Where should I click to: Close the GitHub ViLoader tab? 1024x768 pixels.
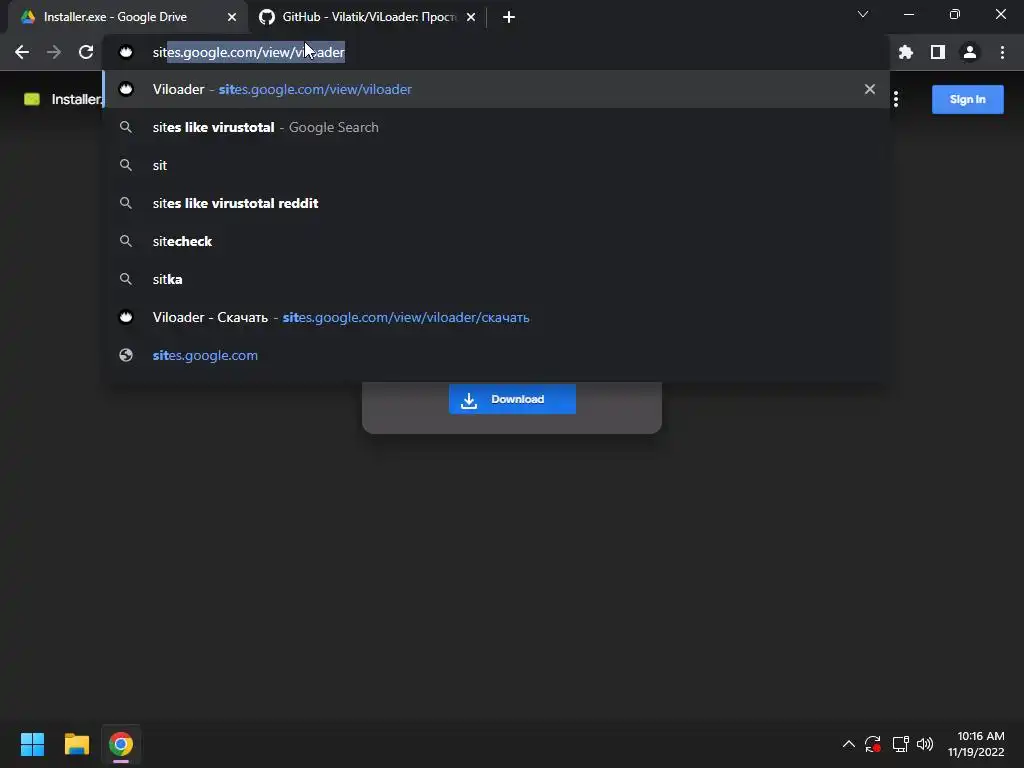pos(471,17)
